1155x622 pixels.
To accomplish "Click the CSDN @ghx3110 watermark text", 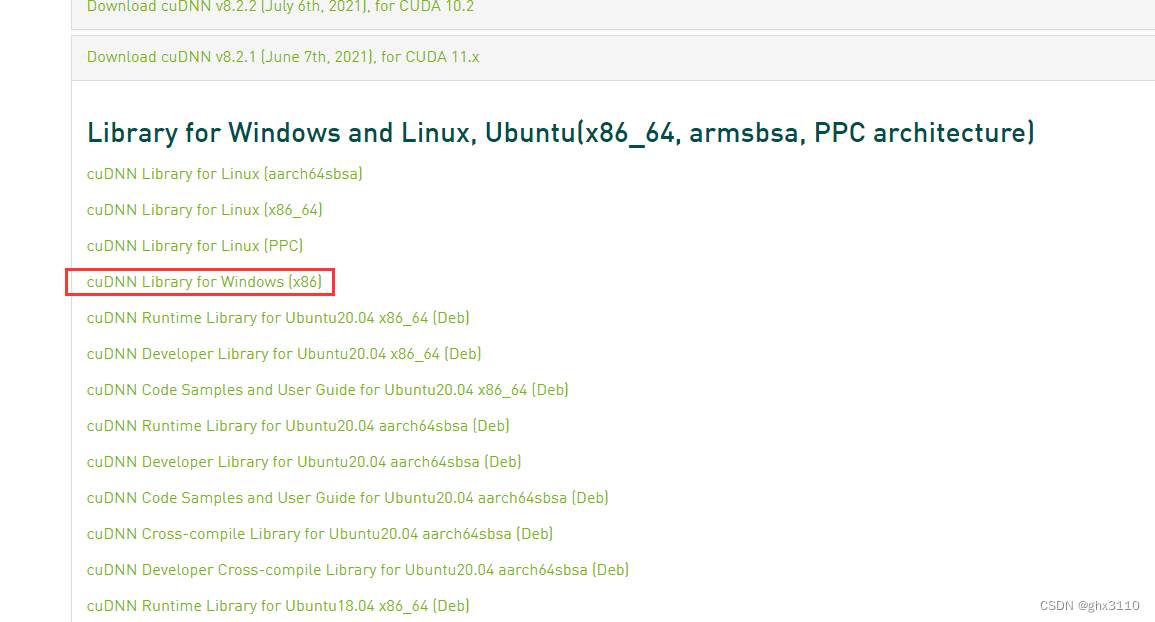I will 1090,605.
